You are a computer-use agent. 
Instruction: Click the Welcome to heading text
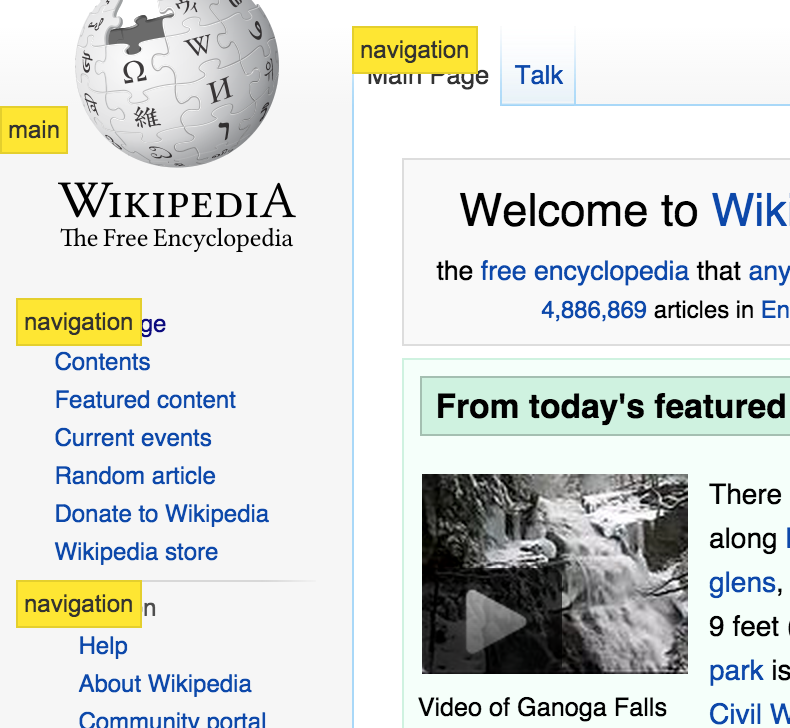click(578, 211)
